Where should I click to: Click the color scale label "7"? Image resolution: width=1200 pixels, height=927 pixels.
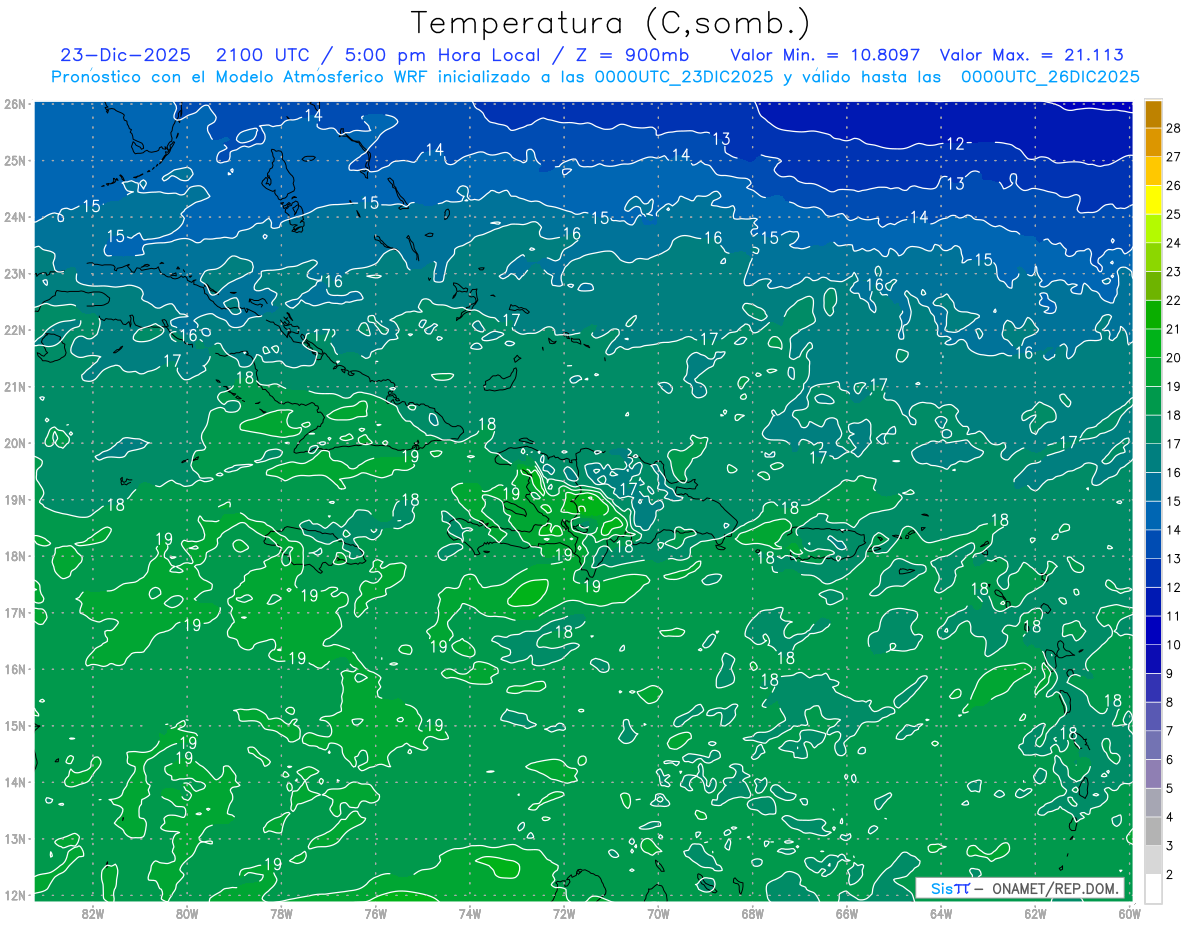point(1170,731)
